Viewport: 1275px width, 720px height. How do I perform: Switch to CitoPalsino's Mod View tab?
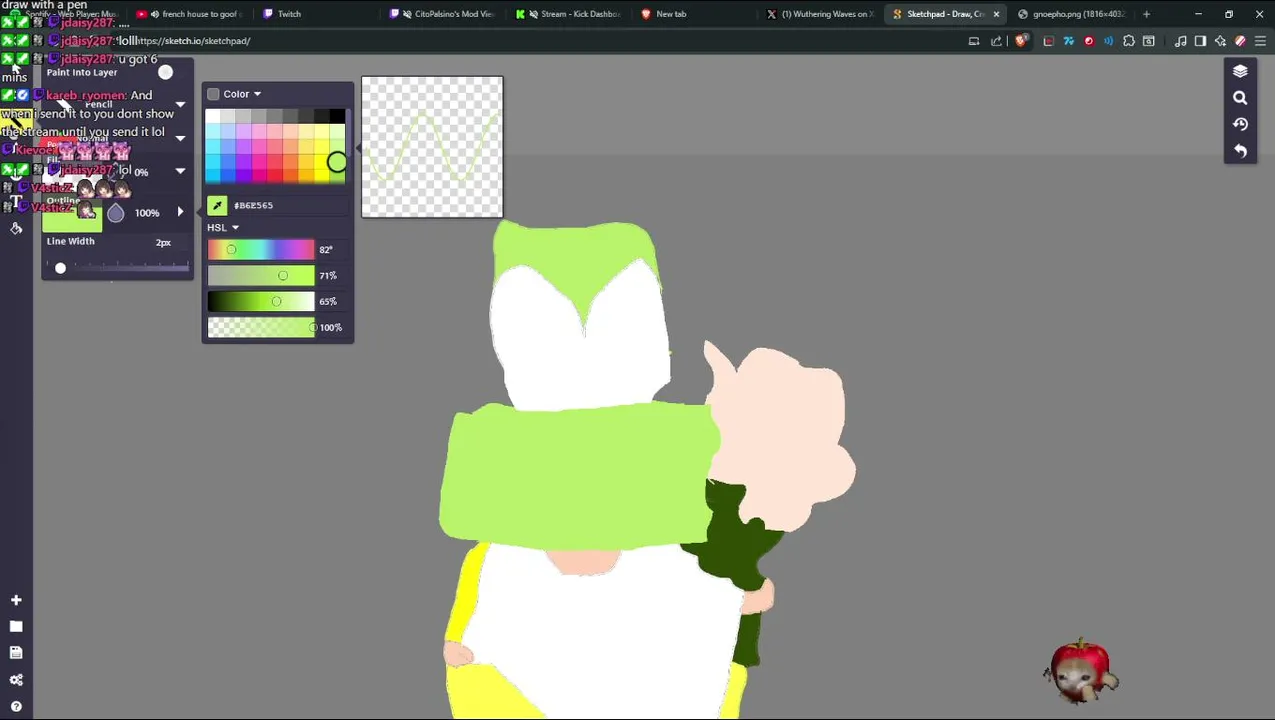click(444, 14)
